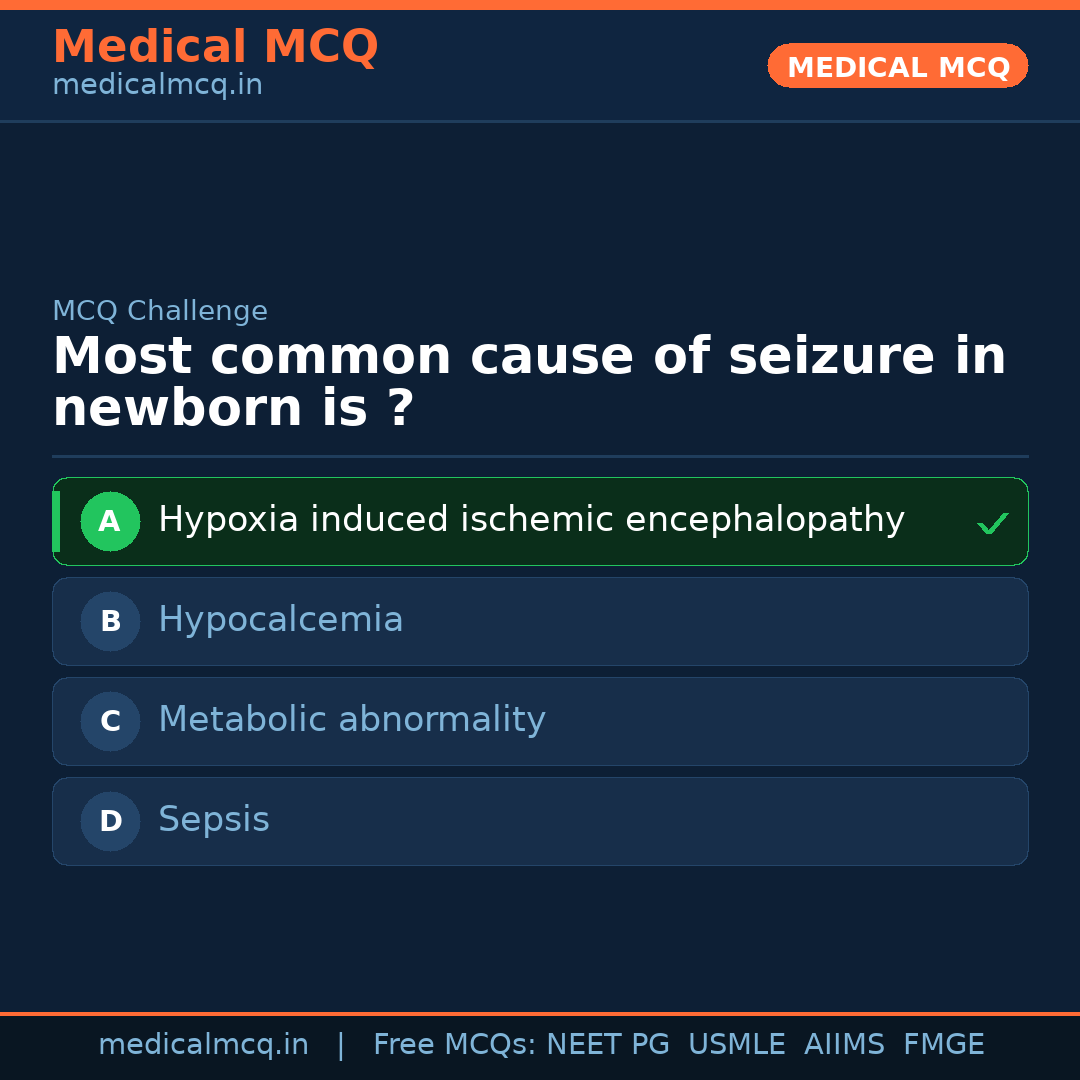Image resolution: width=1080 pixels, height=1080 pixels.
Task: Click the MCQ Challenge label
Action: click(x=160, y=311)
